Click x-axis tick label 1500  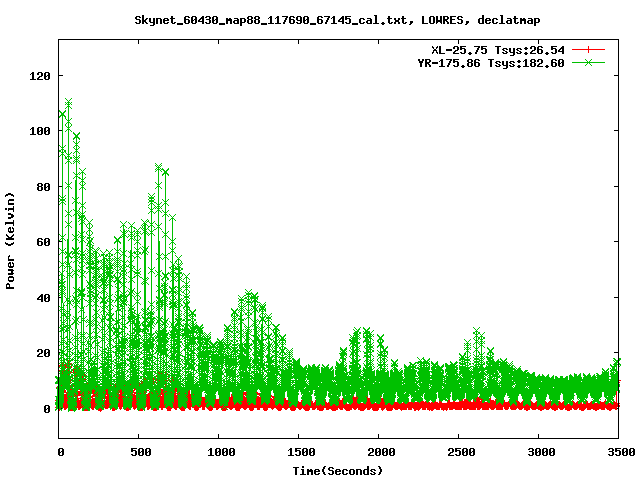[301, 452]
